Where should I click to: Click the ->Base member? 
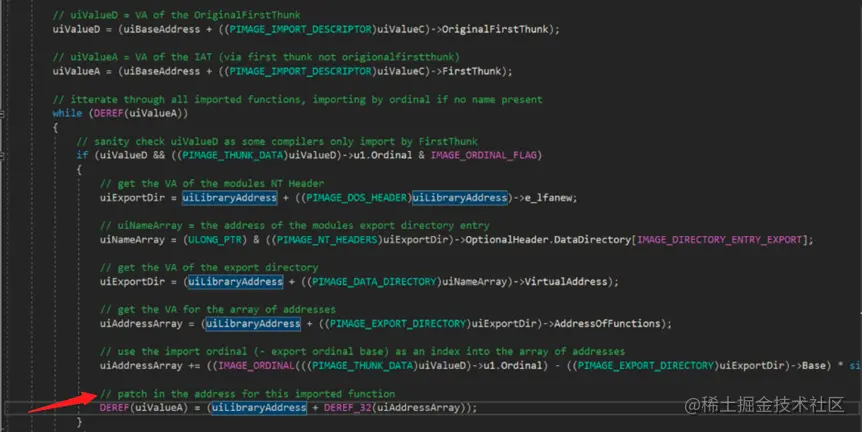coord(808,365)
